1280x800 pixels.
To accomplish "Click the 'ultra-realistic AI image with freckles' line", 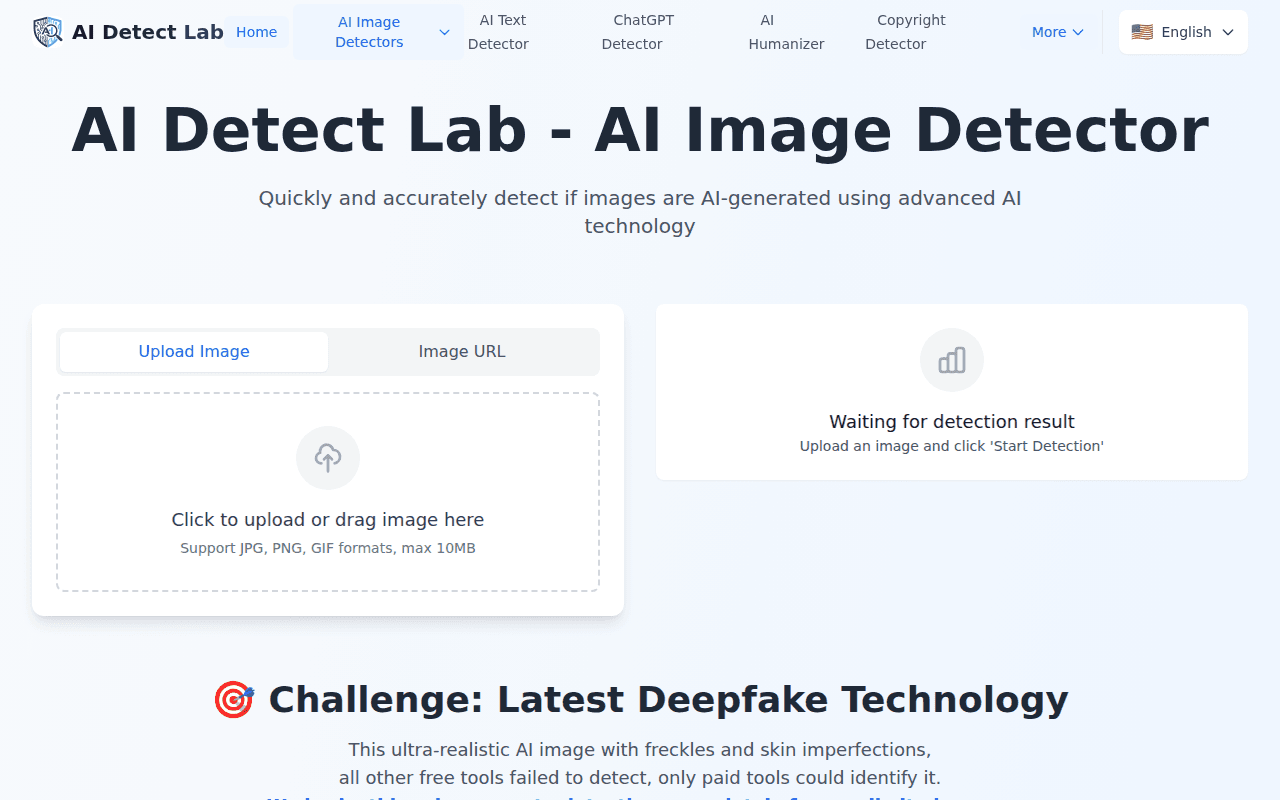I will (640, 750).
